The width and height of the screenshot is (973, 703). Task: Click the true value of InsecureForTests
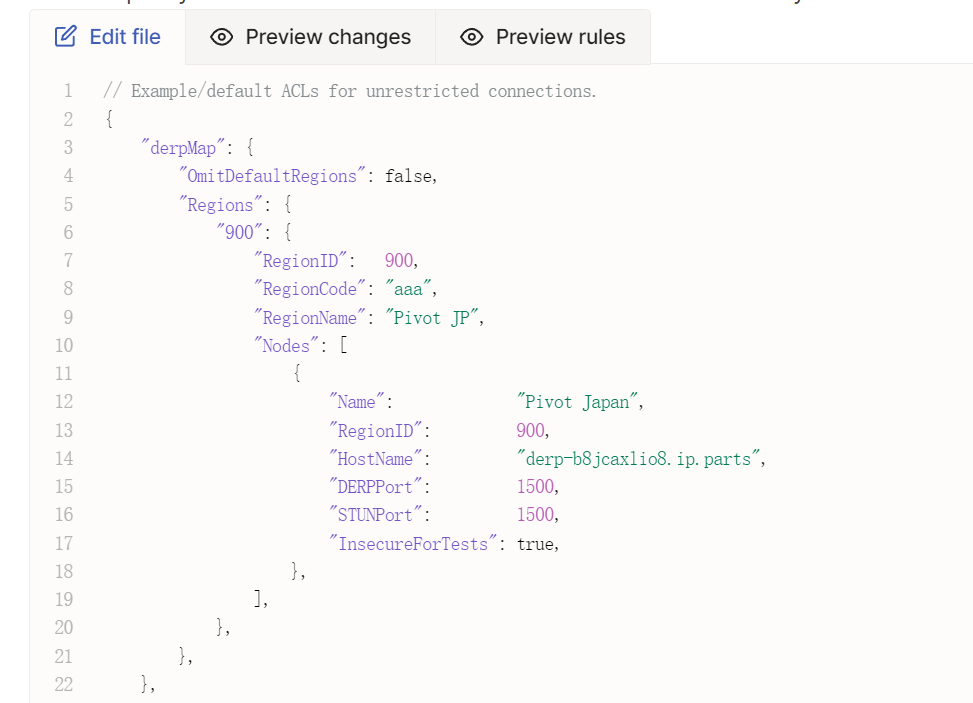coord(536,544)
